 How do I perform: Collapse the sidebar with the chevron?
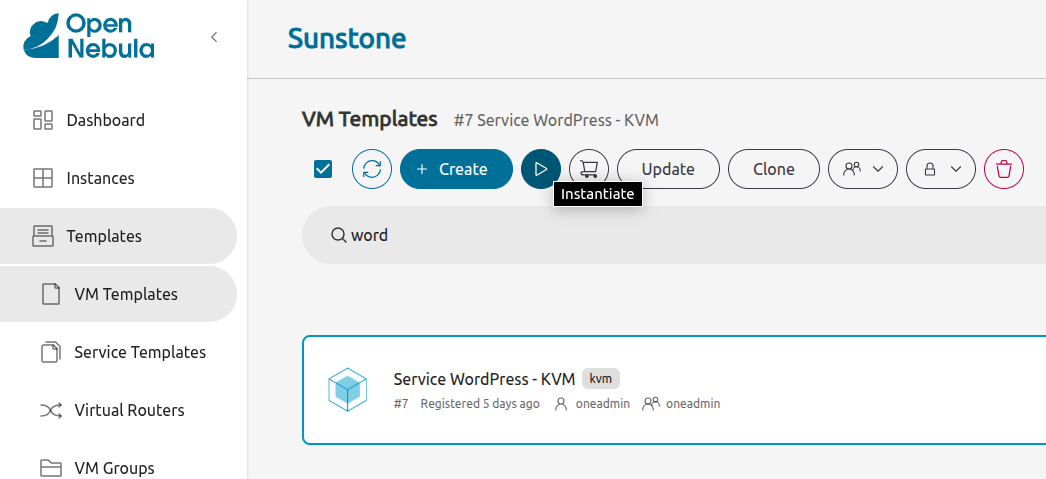coord(214,37)
